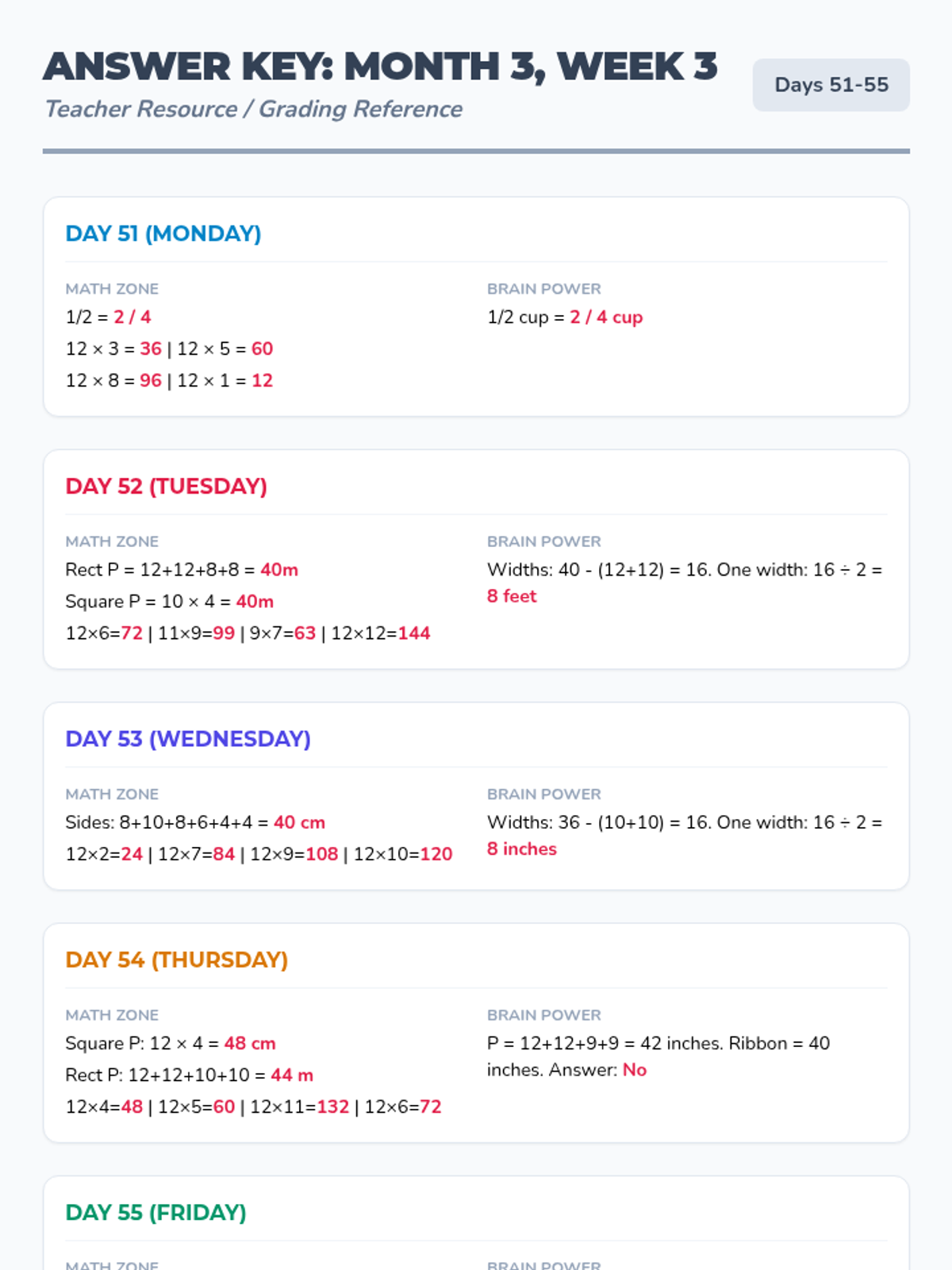Click the 144 answer for 12×12

[x=414, y=633]
